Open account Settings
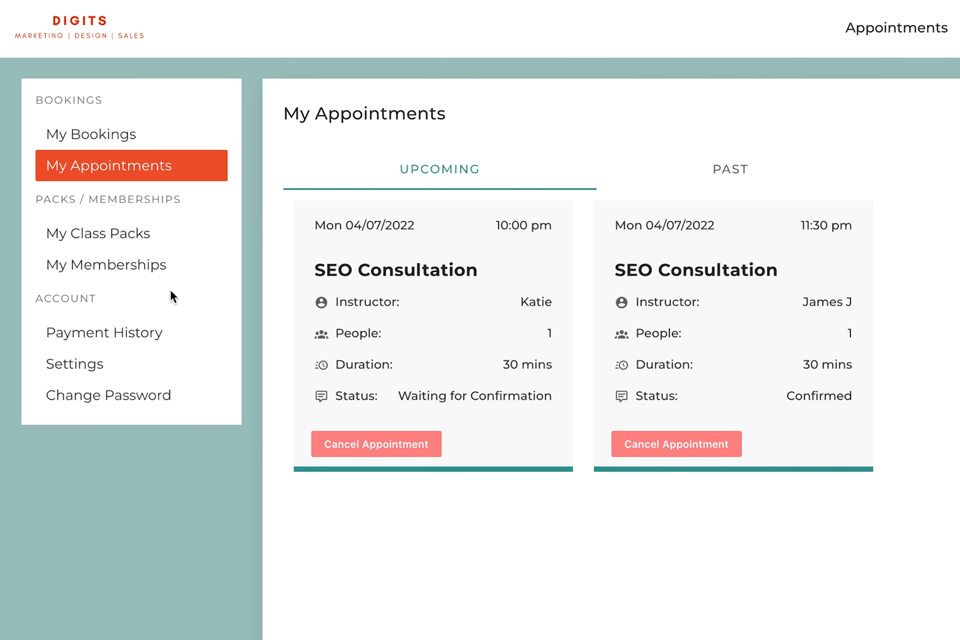 click(x=75, y=364)
